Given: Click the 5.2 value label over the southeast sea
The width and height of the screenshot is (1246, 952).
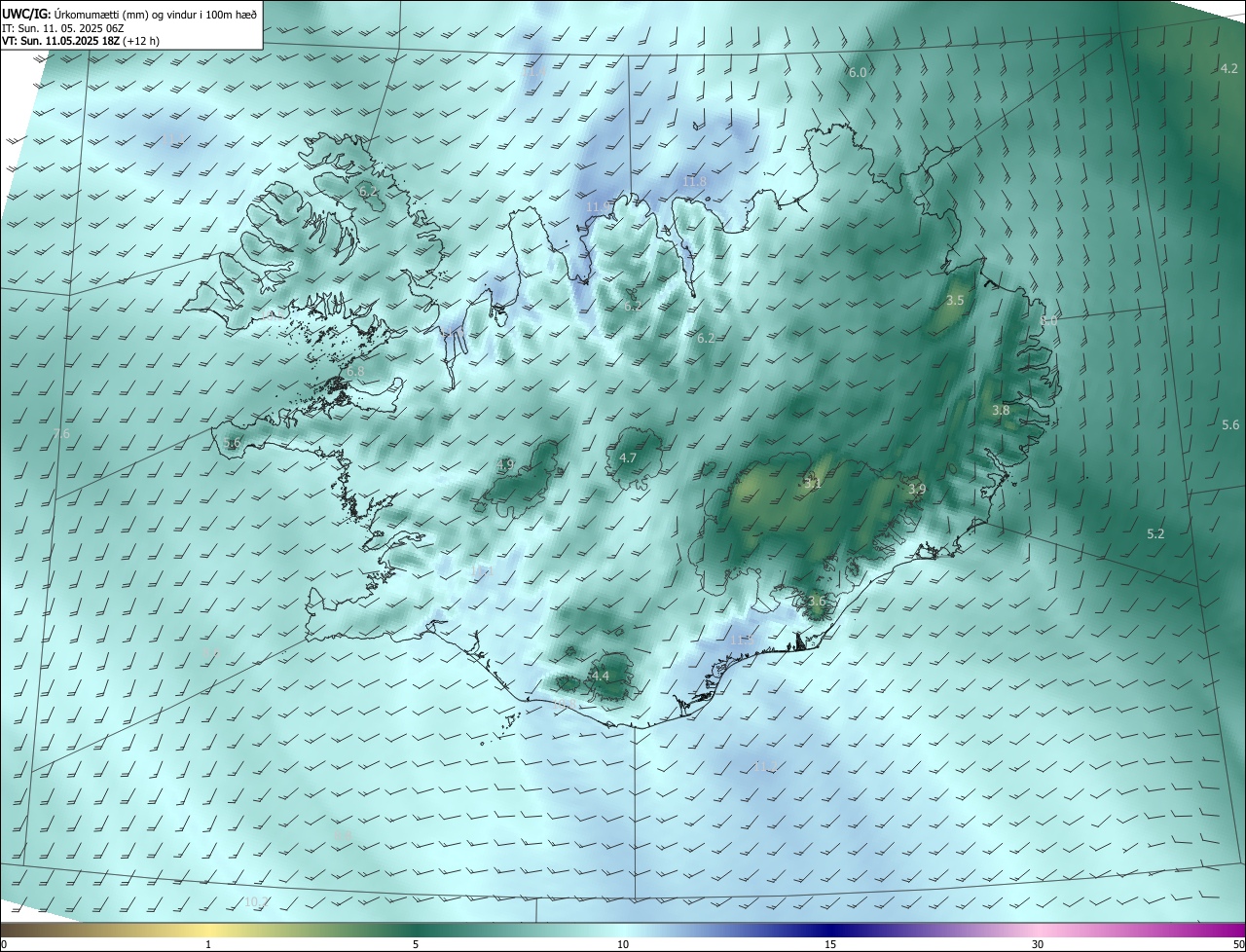Looking at the screenshot, I should pyautogui.click(x=1155, y=533).
